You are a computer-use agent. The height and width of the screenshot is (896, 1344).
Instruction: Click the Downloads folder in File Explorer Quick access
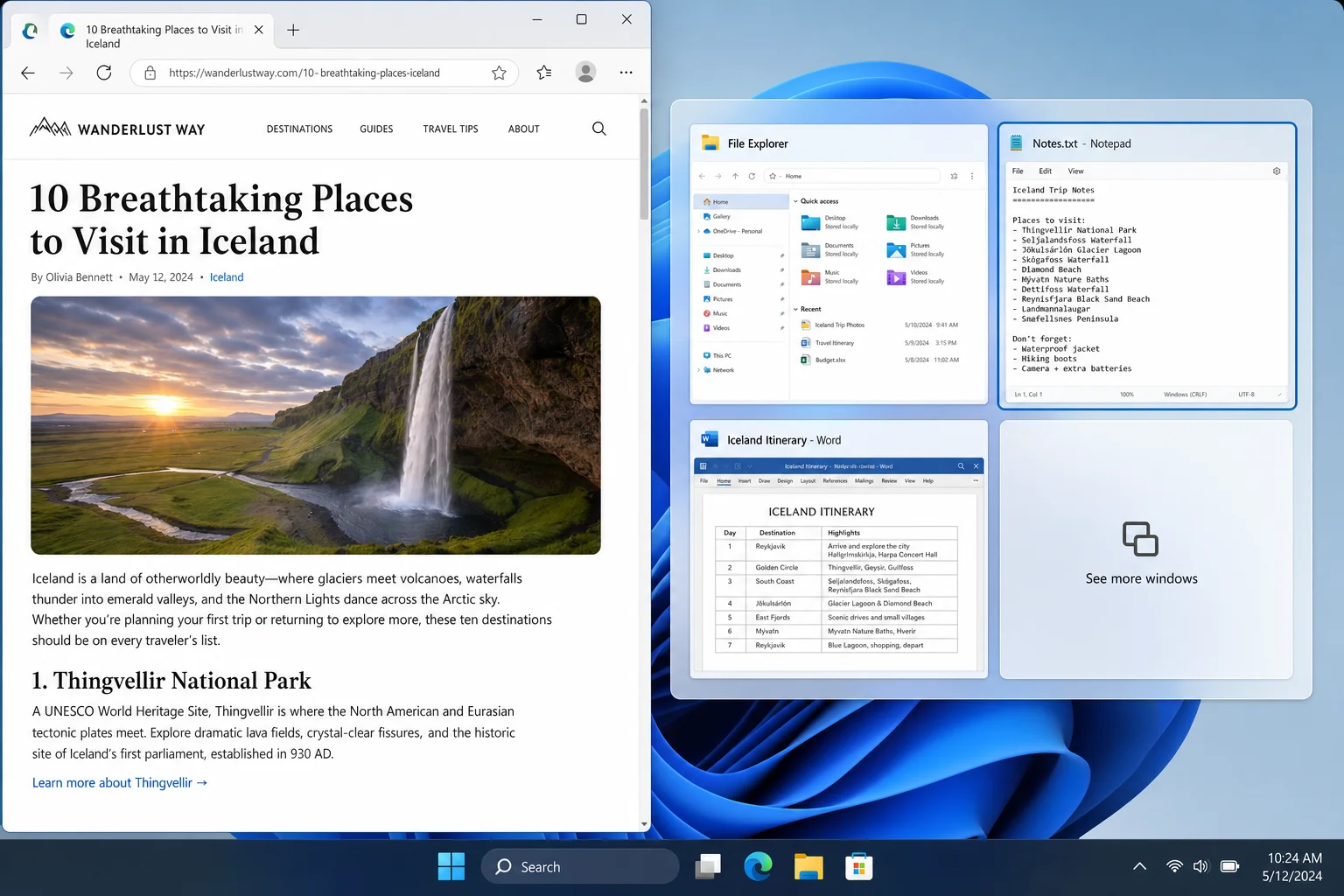pos(915,222)
